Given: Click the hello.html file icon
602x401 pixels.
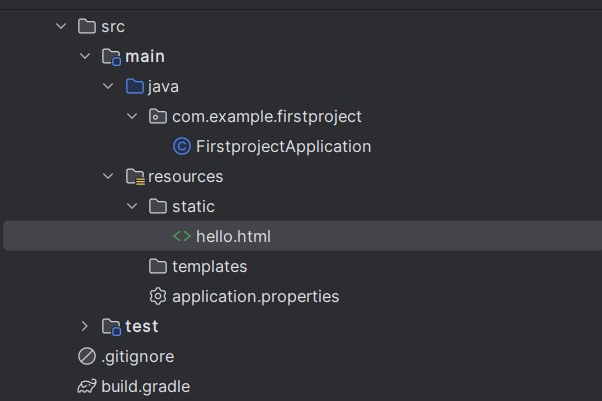Looking at the screenshot, I should (x=182, y=237).
